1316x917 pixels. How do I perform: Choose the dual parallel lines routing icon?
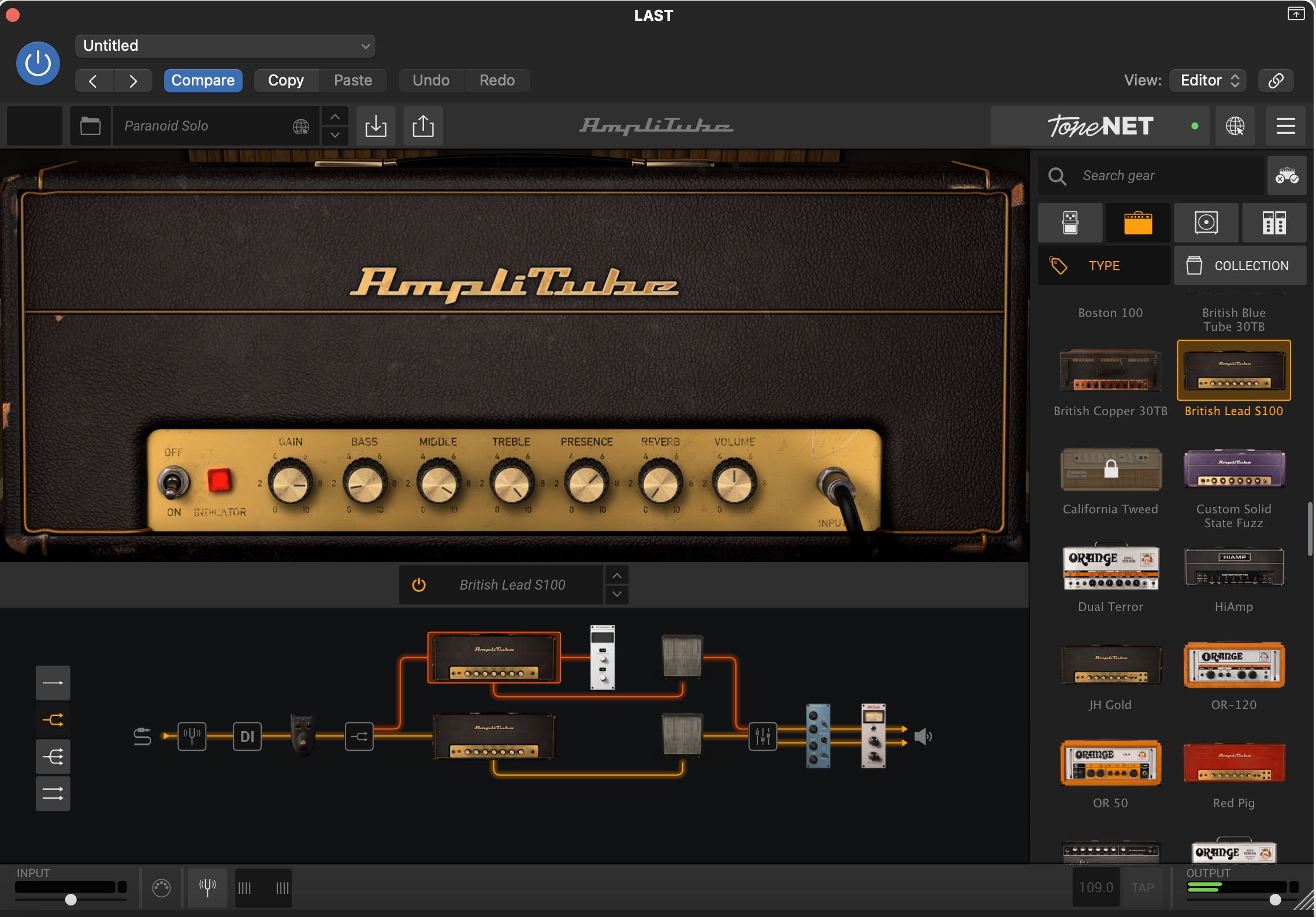tap(53, 794)
